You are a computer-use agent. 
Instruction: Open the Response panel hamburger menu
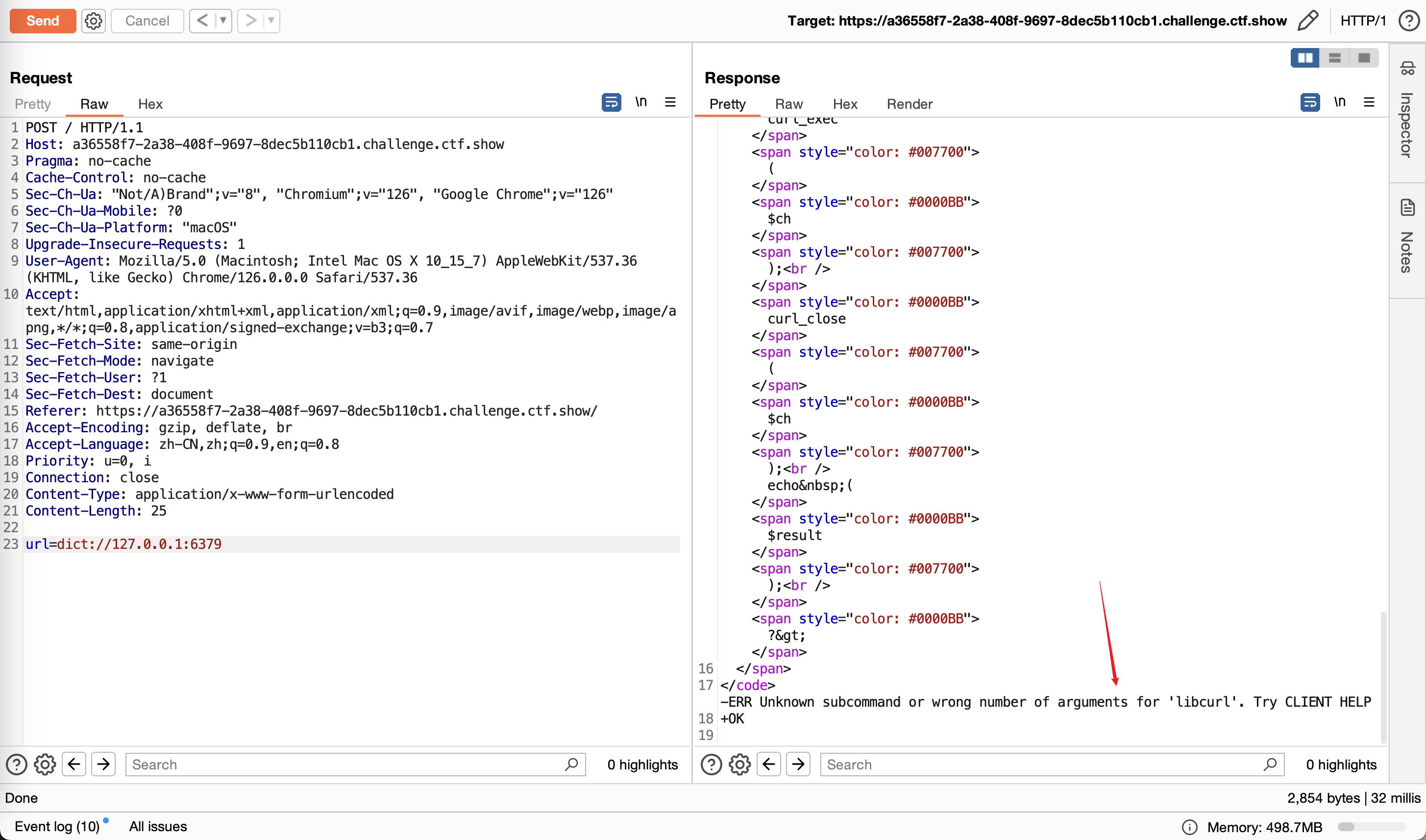tap(1369, 102)
